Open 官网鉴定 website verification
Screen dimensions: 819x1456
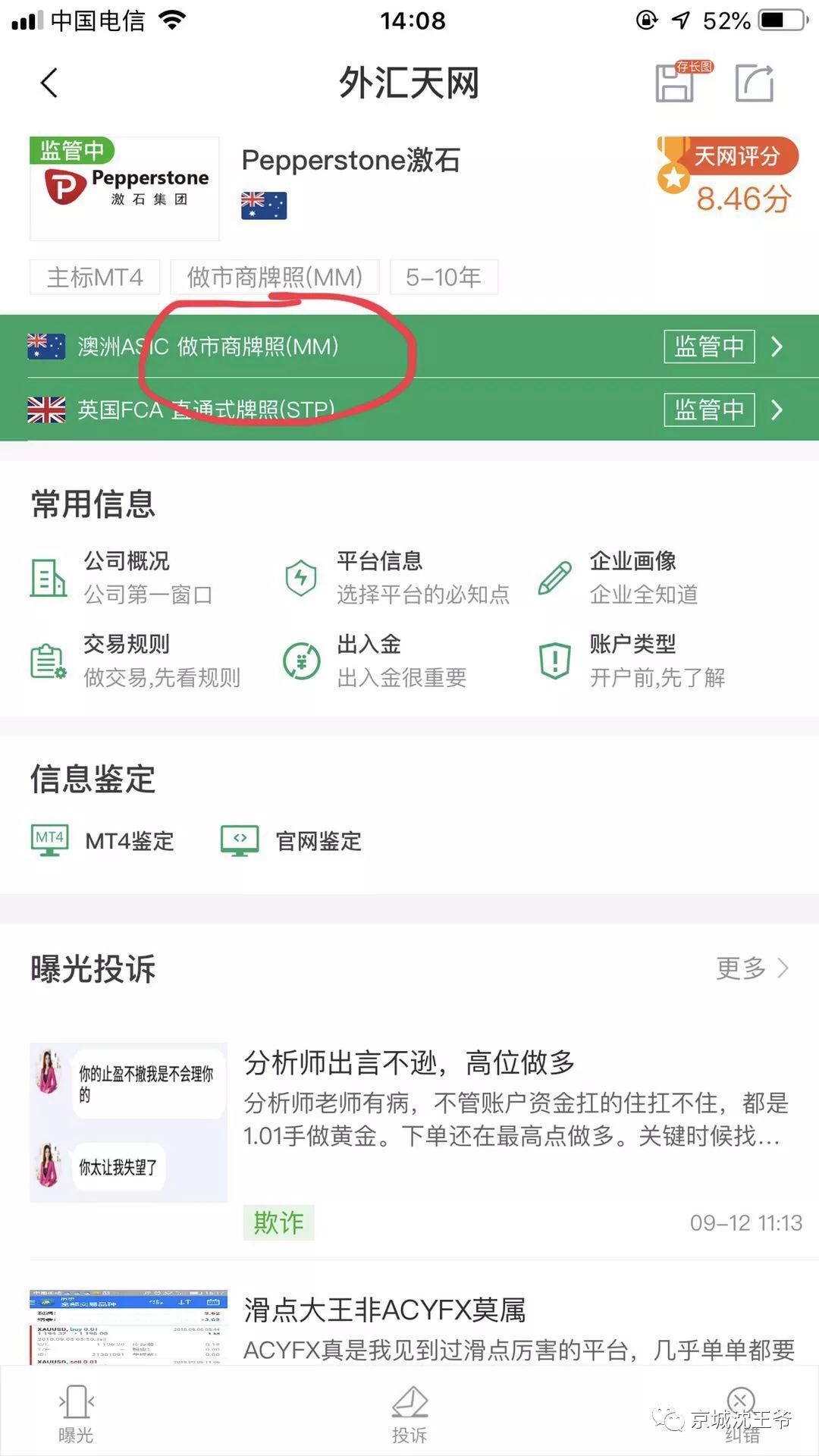(291, 841)
